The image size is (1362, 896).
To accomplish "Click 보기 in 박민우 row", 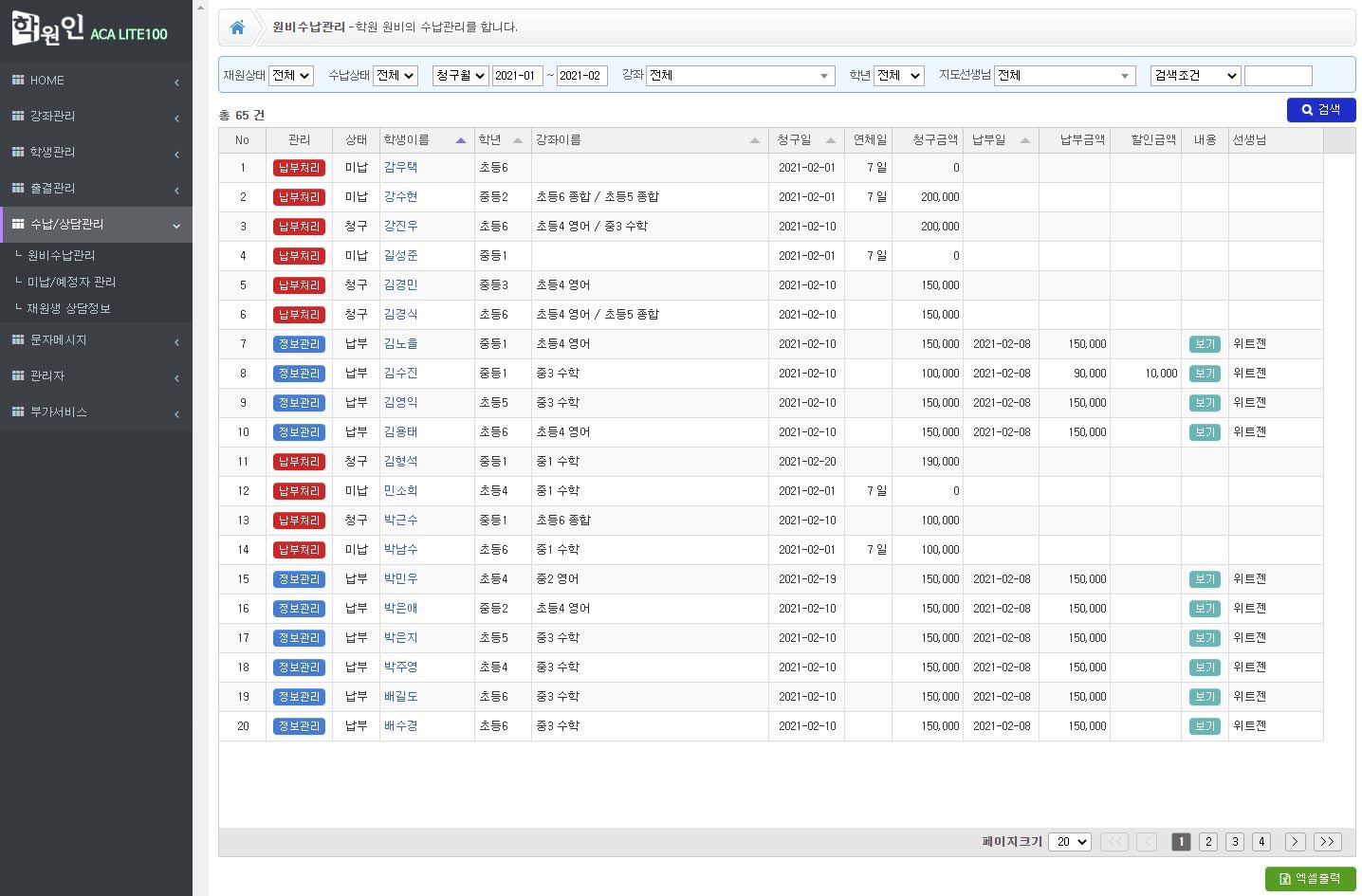I will (1205, 579).
